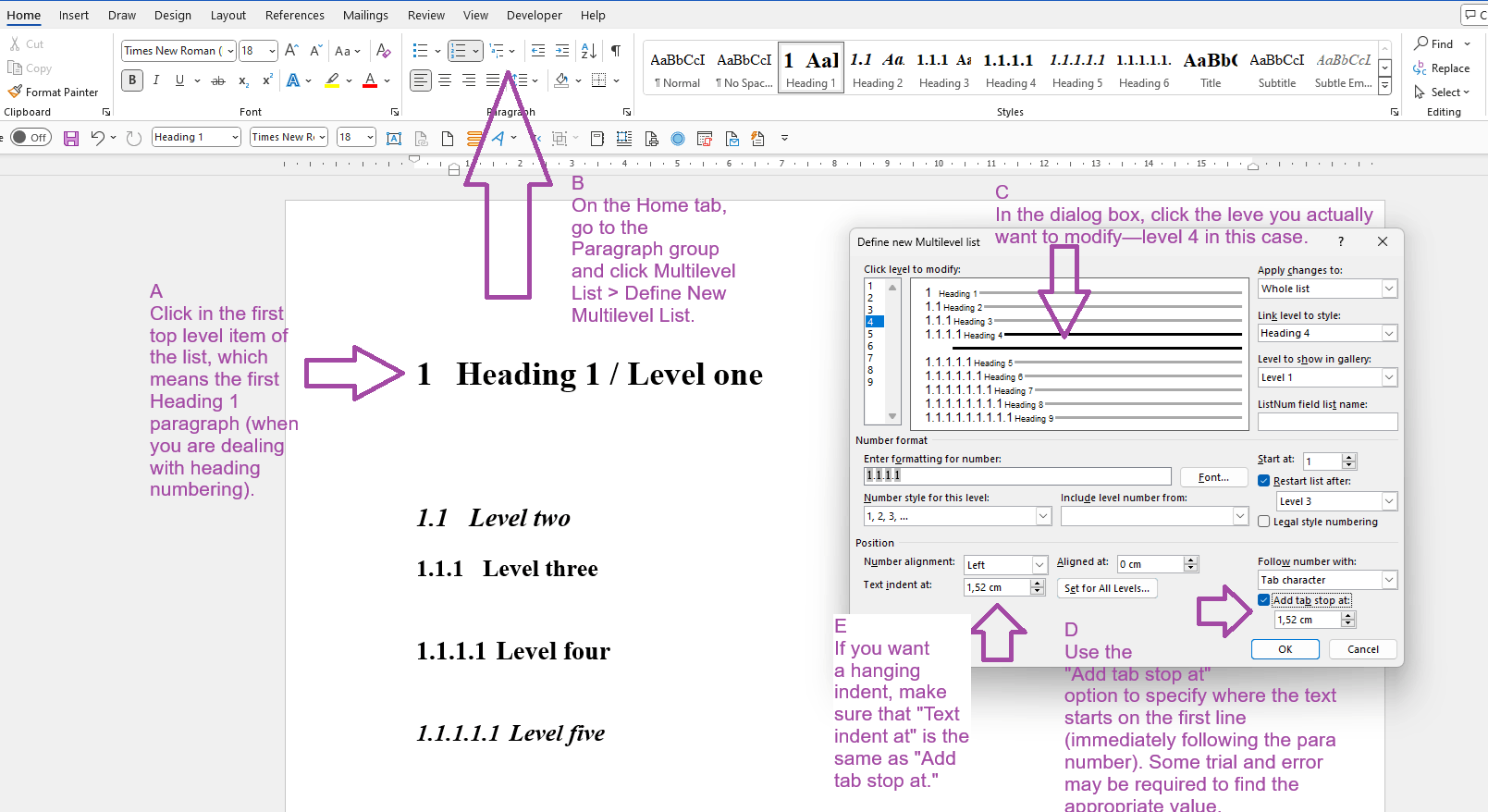Viewport: 1488px width, 812px height.
Task: Open the Find magnifier in Editing group
Action: (x=1434, y=43)
